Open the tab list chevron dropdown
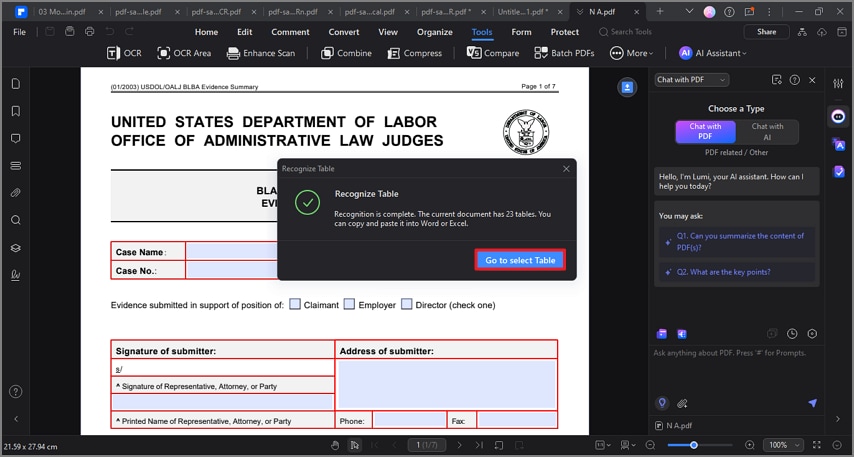The image size is (854, 457). pos(689,11)
